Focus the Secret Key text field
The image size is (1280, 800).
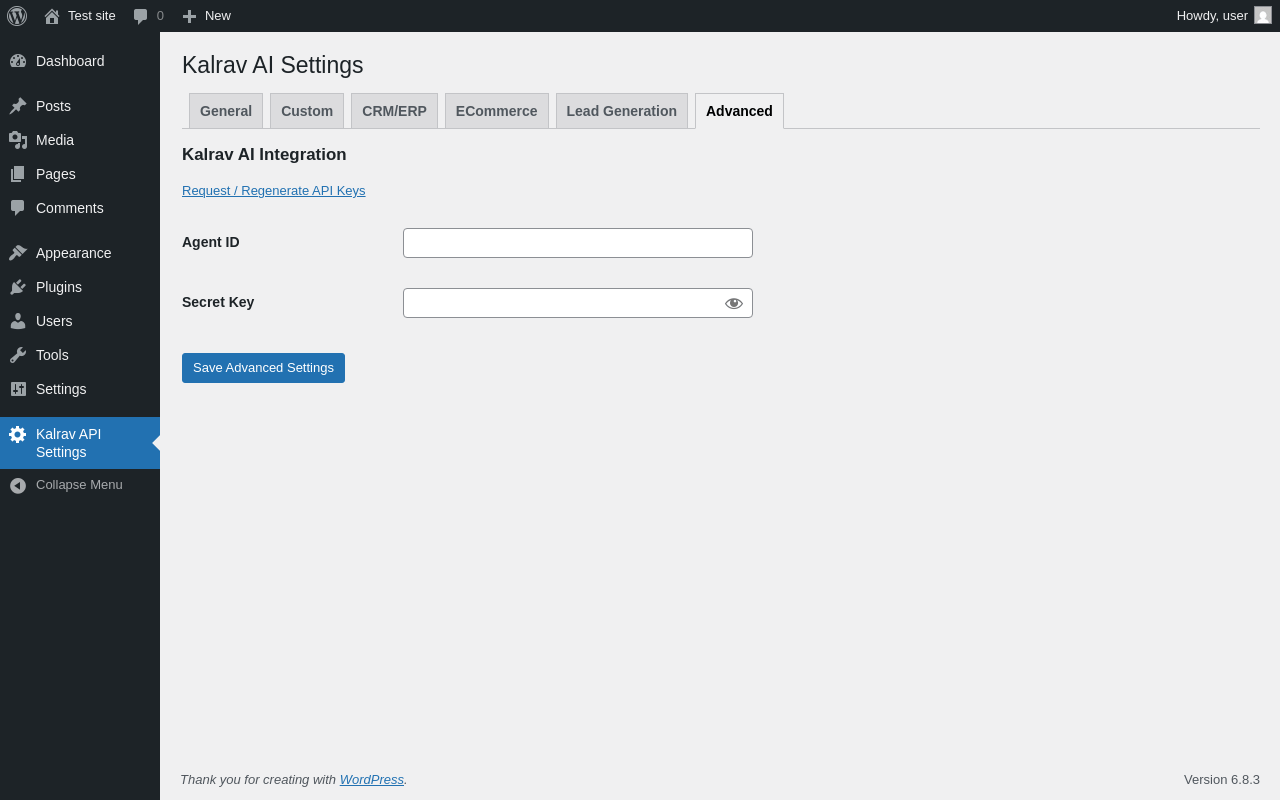560,303
